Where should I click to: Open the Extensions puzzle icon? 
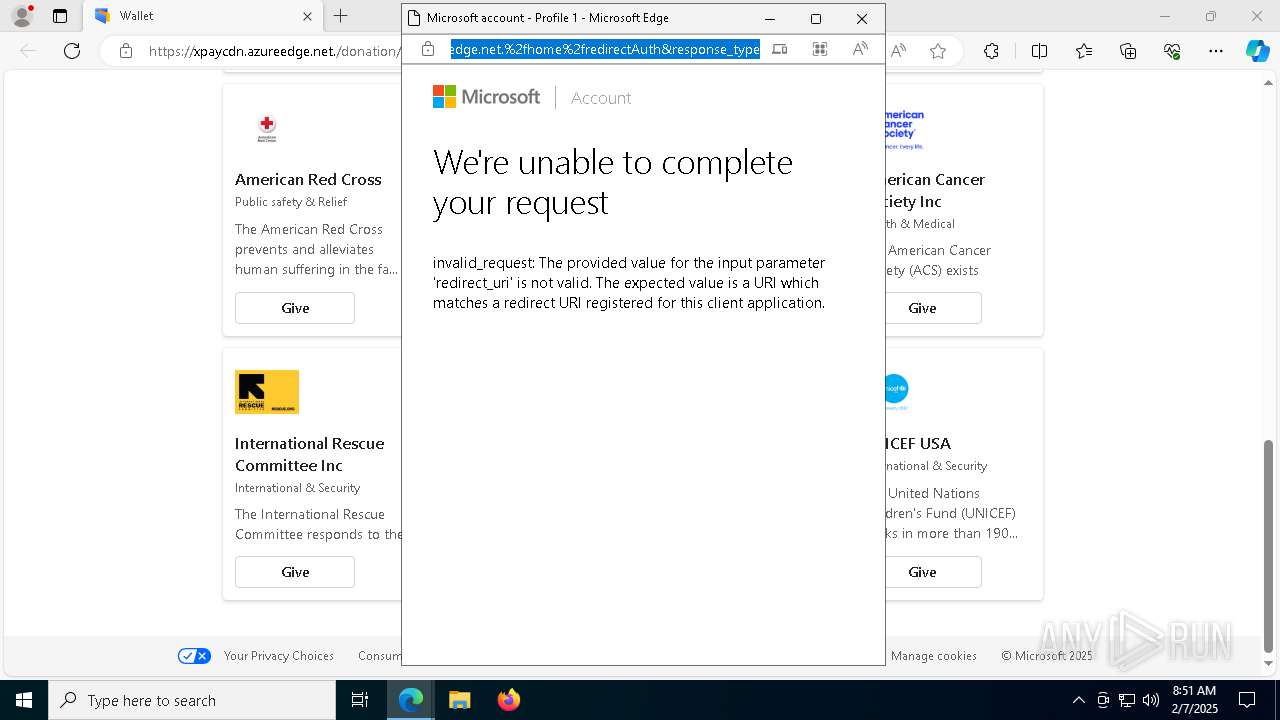pos(991,51)
